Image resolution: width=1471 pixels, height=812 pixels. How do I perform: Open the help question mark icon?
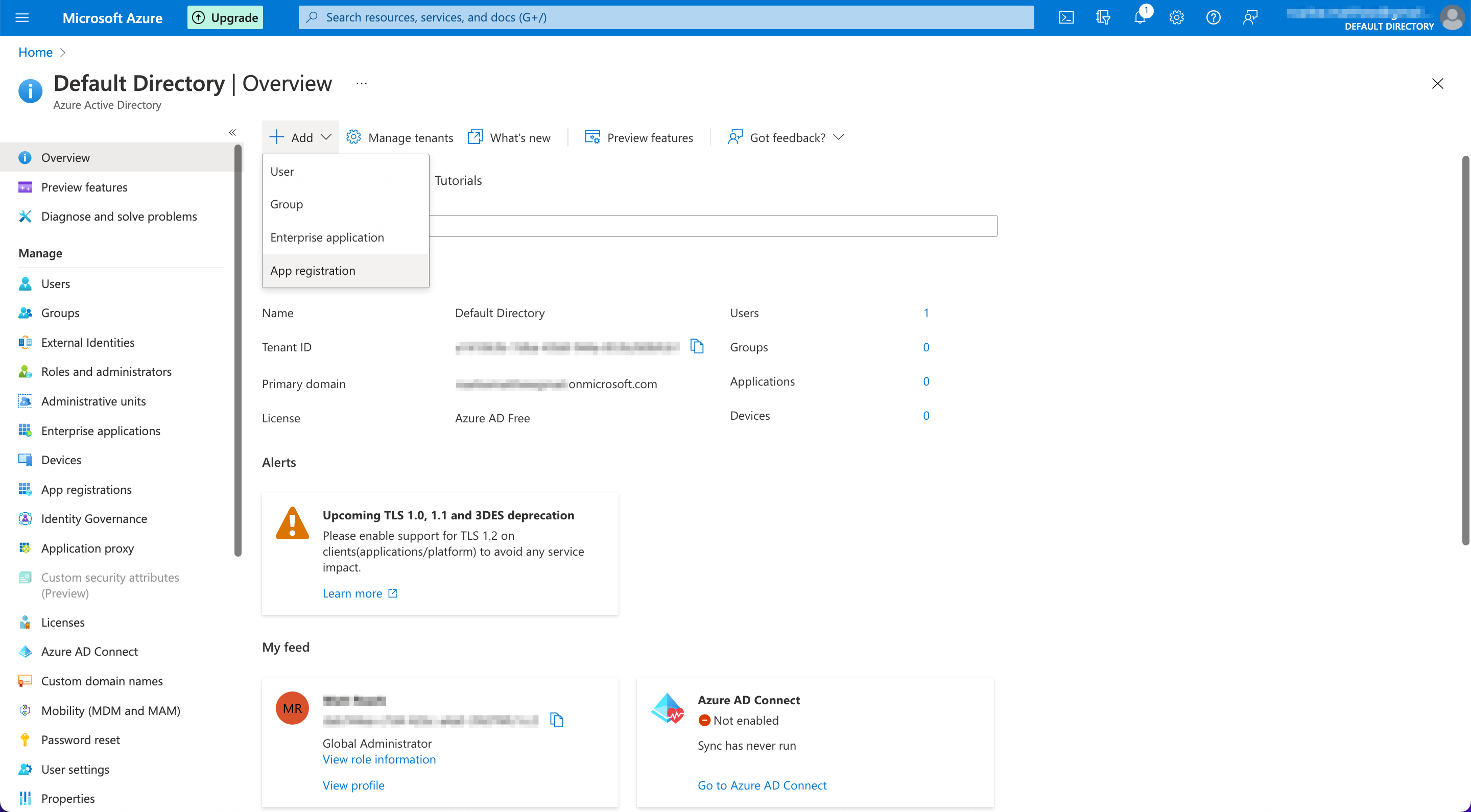point(1213,18)
